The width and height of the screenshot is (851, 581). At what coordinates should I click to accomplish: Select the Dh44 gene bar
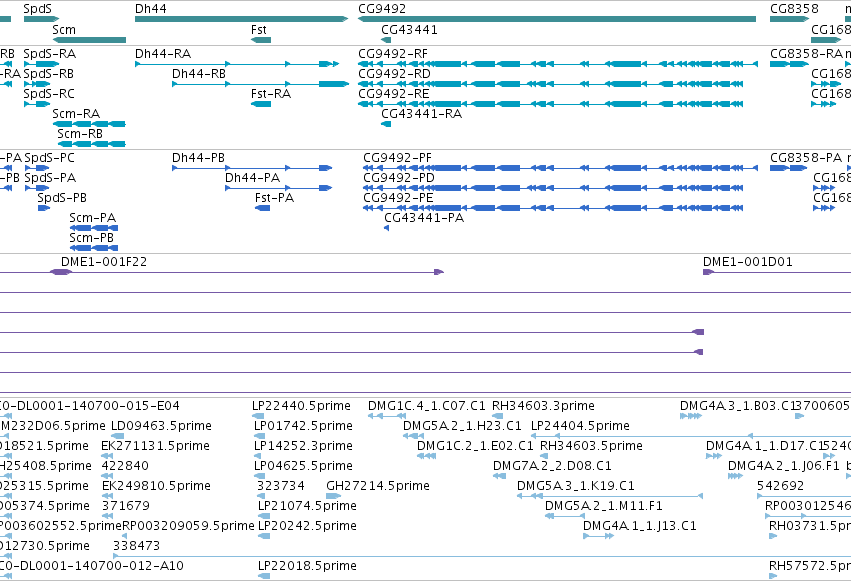coord(242,19)
